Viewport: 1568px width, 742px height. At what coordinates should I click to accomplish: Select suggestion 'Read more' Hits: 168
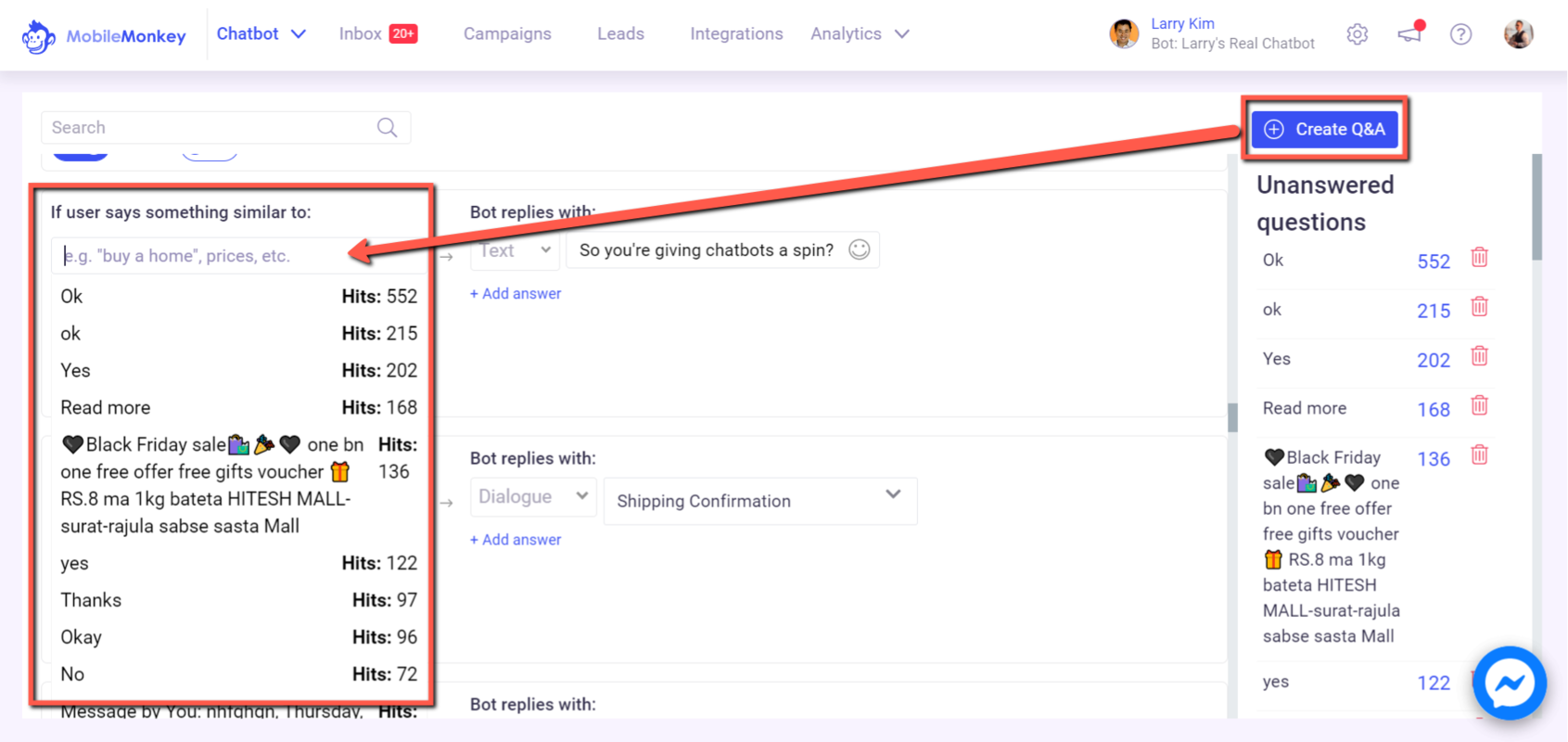coord(238,408)
